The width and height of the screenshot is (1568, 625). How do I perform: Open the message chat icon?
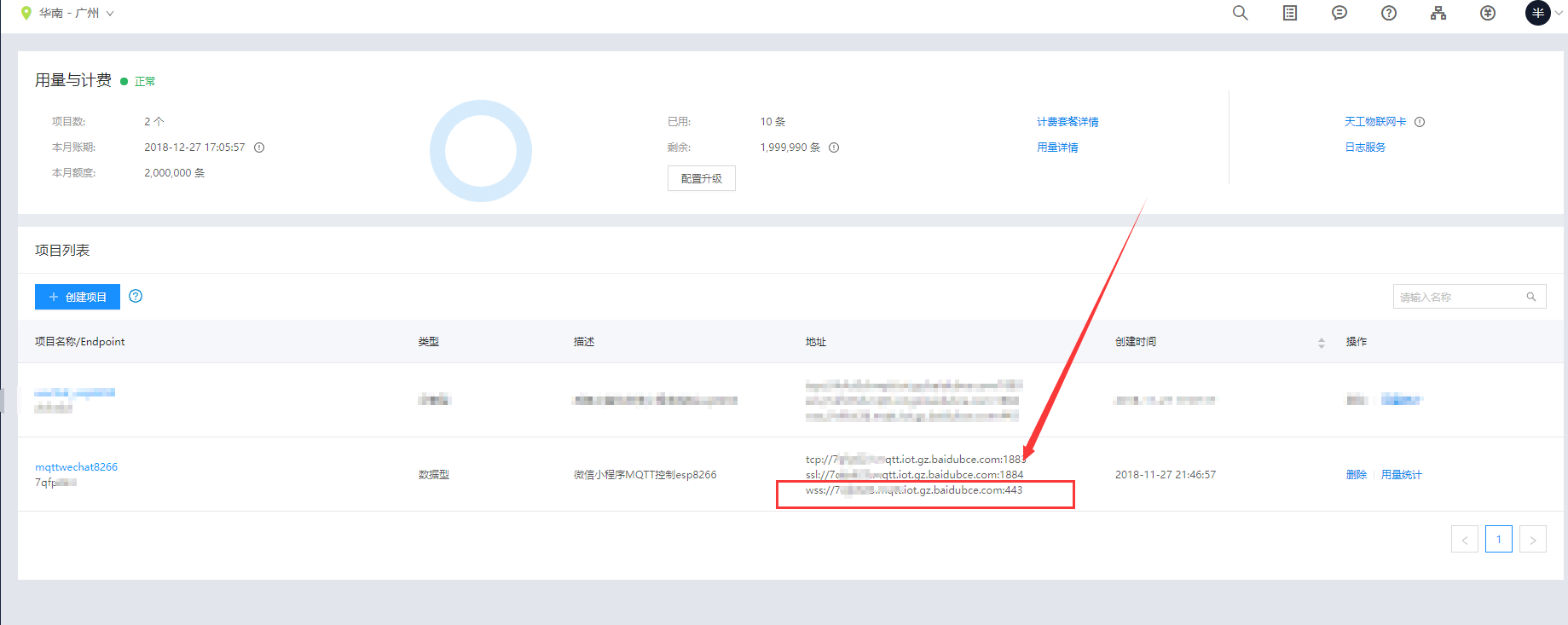coord(1339,13)
